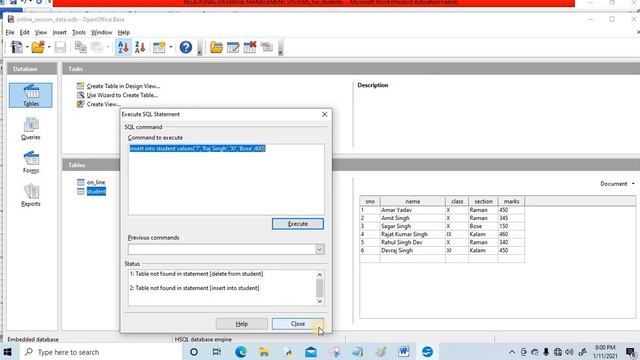The width and height of the screenshot is (640, 360).
Task: Open Microsoft Edge from taskbar
Action: 241,352
